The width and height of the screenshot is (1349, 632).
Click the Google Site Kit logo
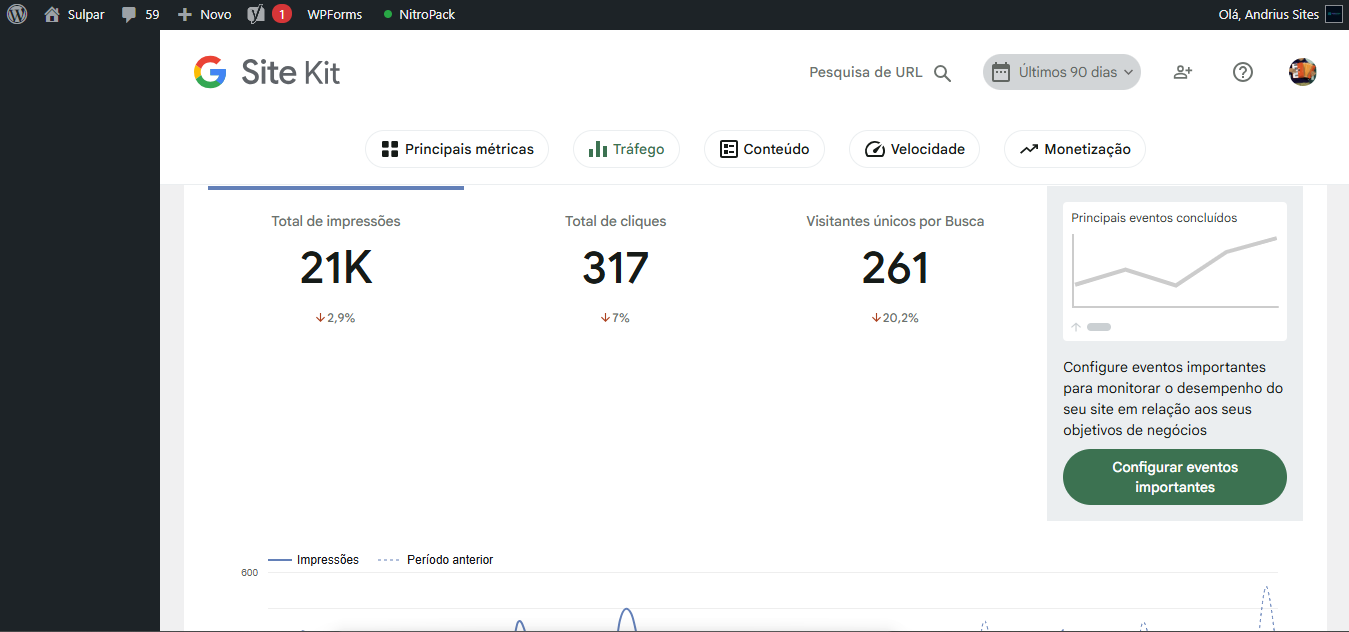[x=267, y=72]
